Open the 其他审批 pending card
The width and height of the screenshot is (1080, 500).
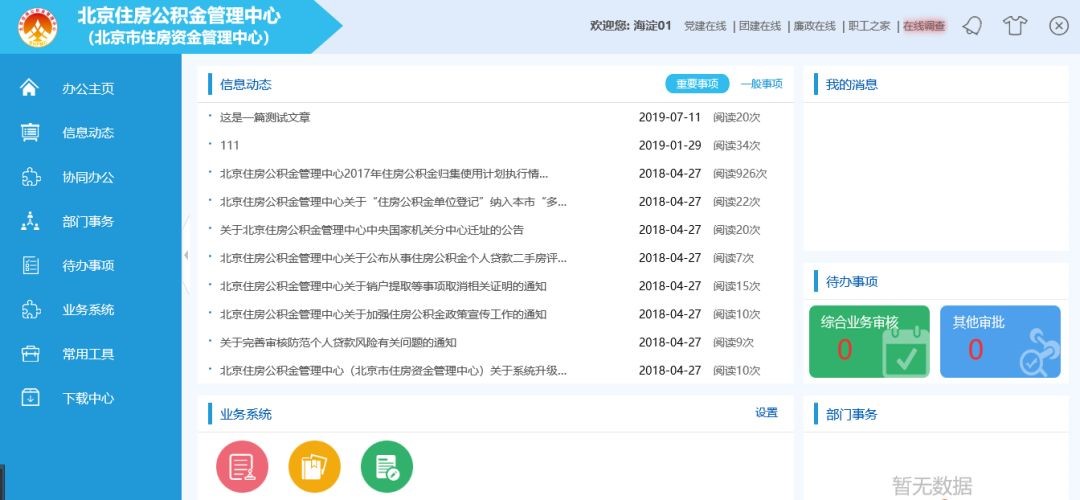tap(1000, 342)
